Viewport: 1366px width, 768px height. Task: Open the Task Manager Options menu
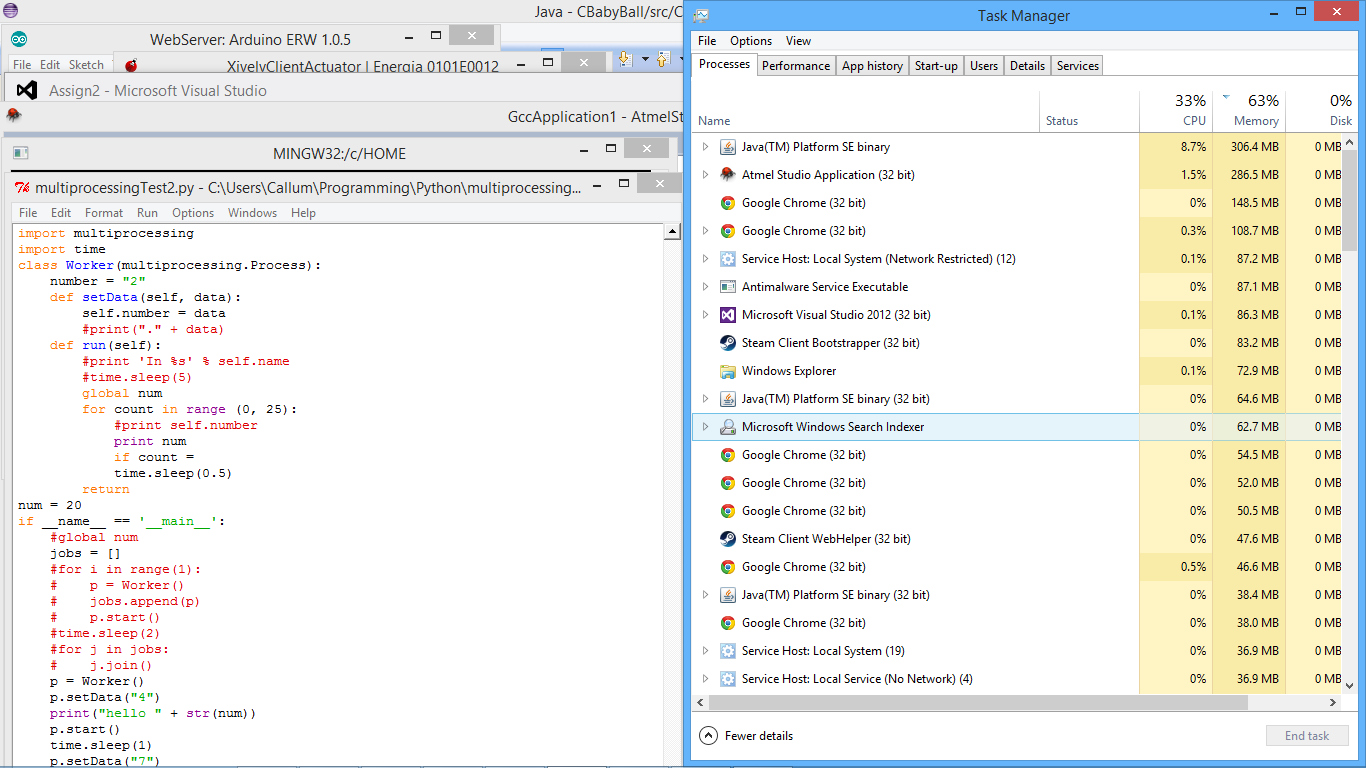click(751, 41)
